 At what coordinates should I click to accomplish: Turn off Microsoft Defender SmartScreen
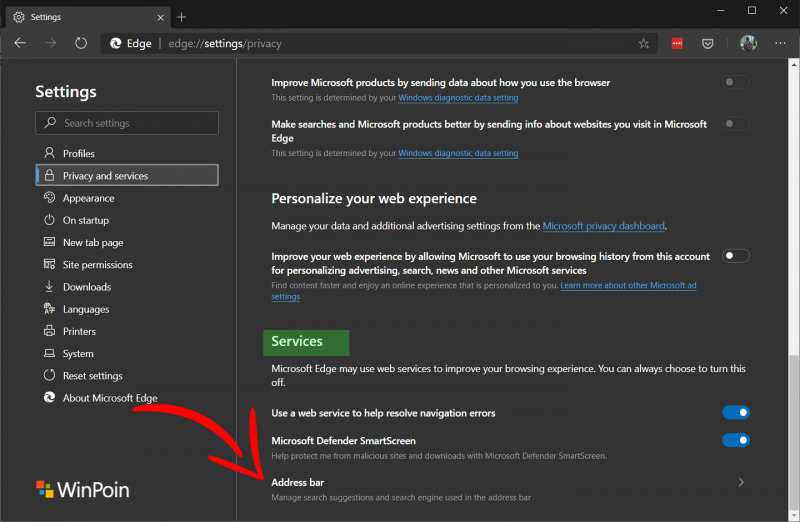pos(736,440)
